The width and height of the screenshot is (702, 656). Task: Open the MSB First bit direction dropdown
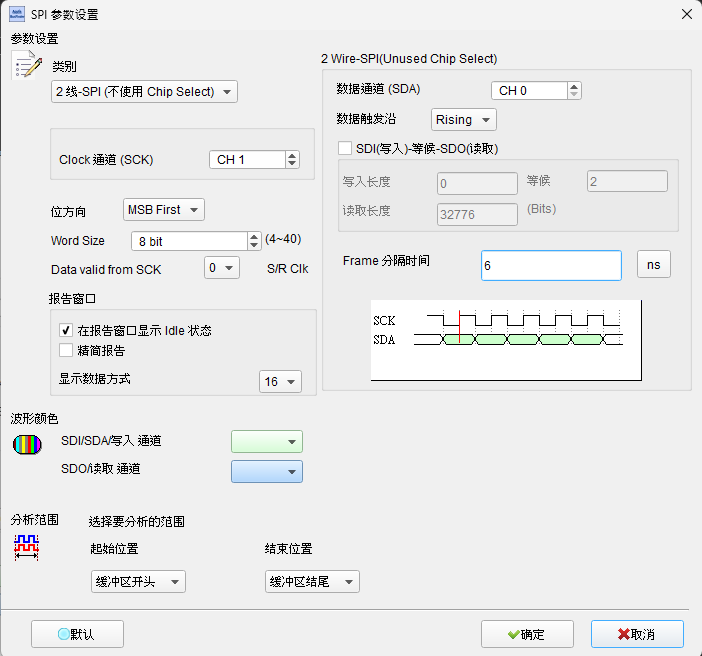coord(164,210)
